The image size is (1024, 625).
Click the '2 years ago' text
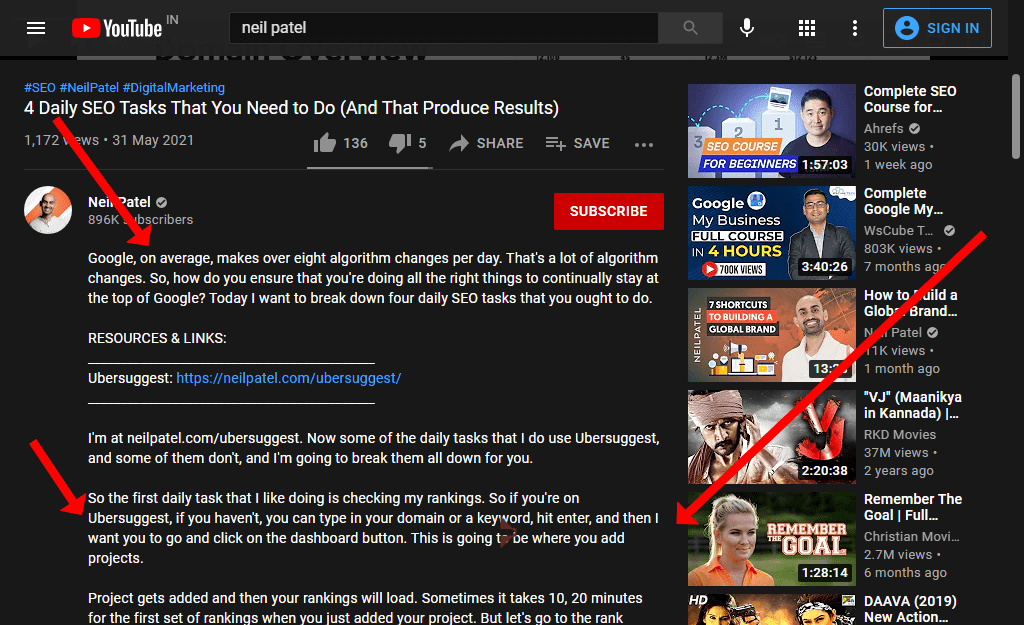(899, 471)
